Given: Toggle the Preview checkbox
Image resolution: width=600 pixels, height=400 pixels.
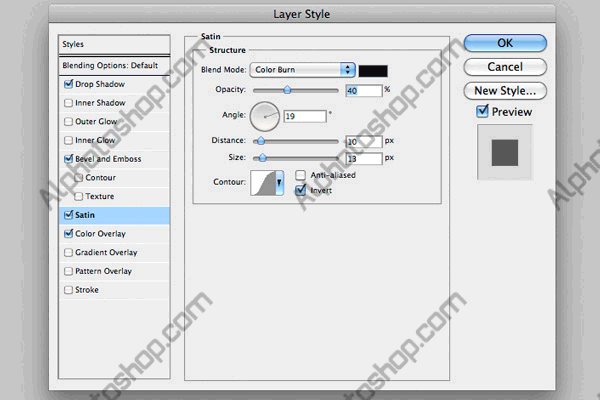Looking at the screenshot, I should pyautogui.click(x=482, y=111).
